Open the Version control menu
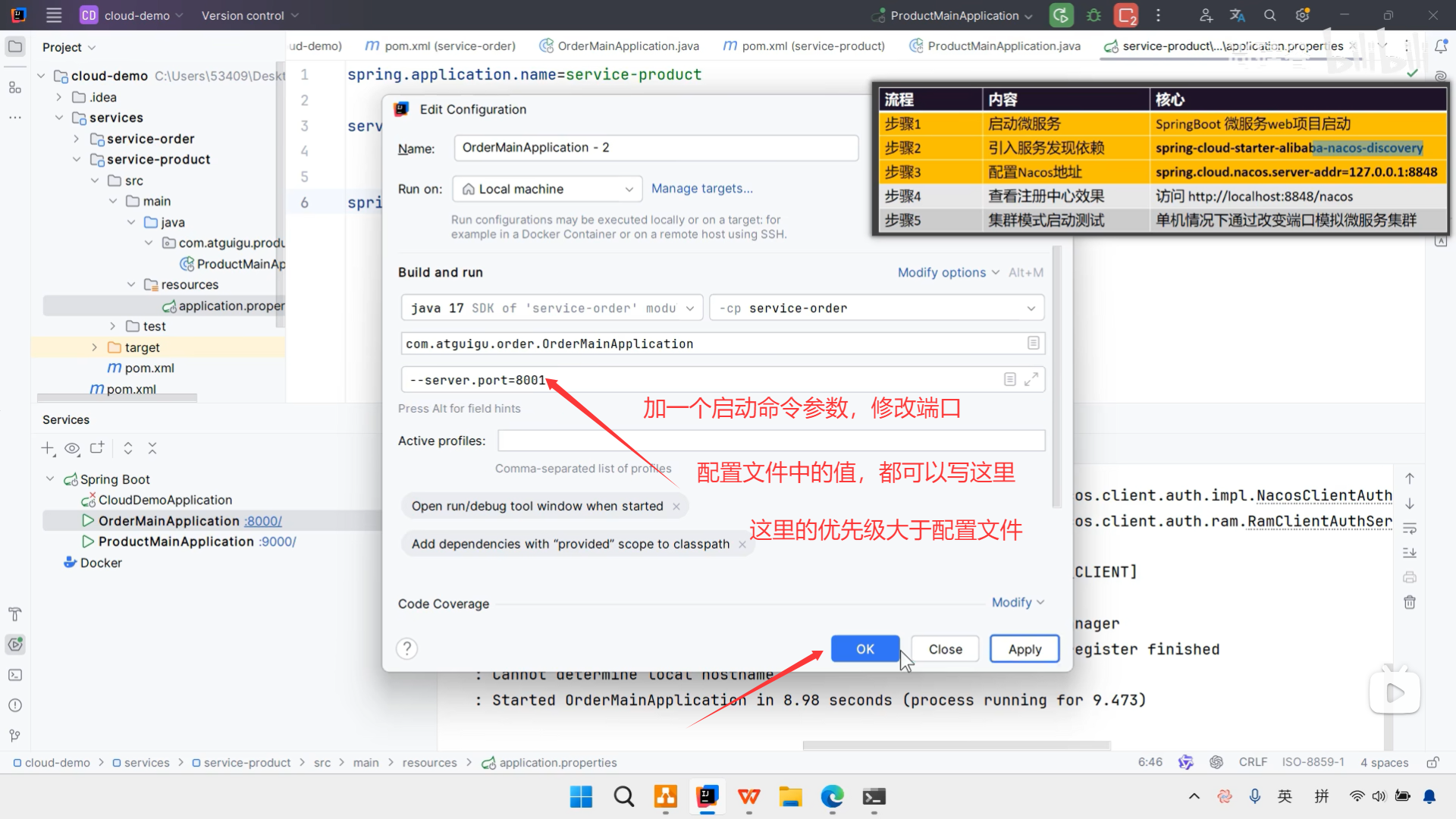This screenshot has width=1456, height=819. (x=243, y=15)
